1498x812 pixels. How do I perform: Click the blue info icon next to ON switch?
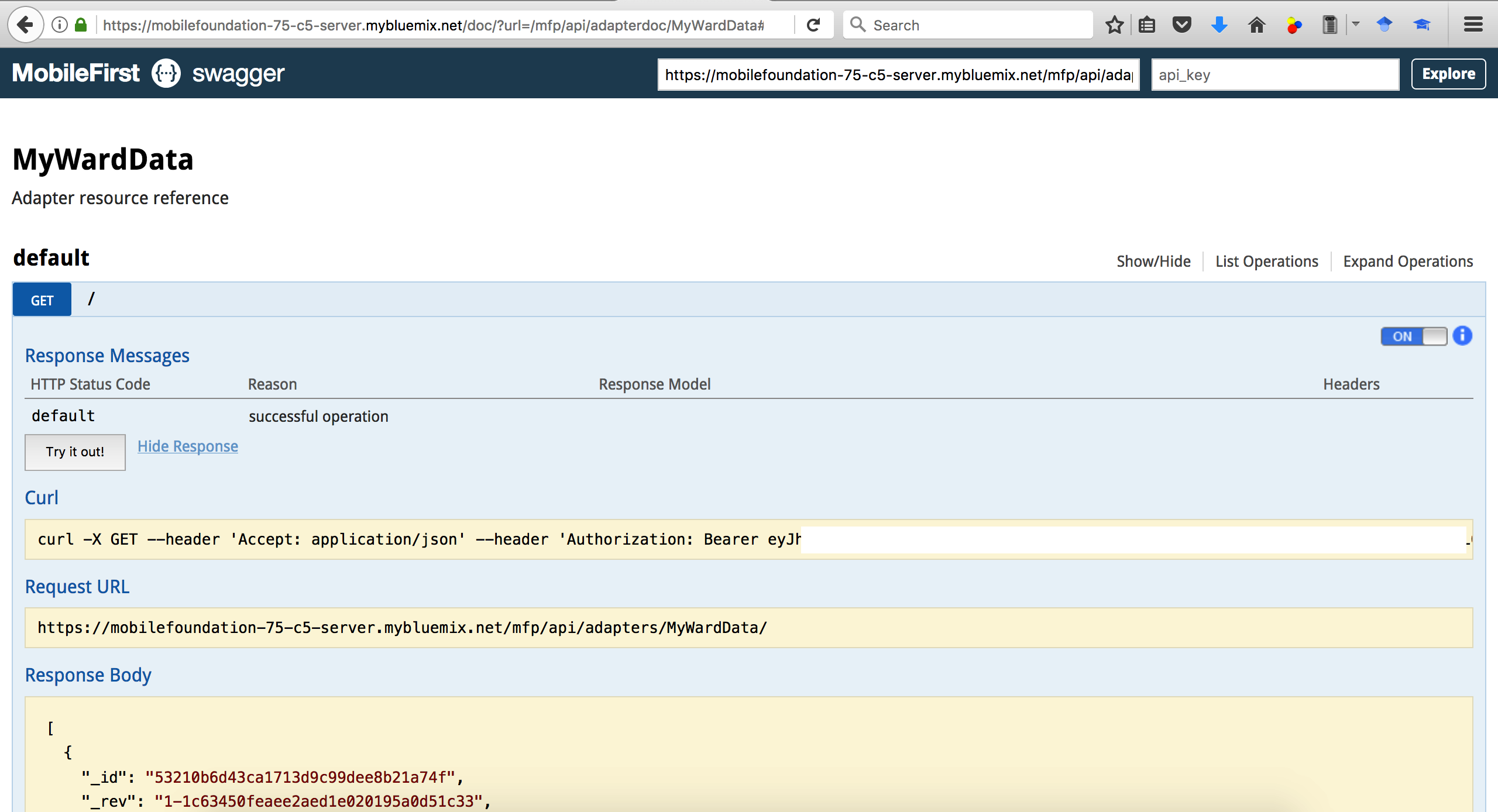pos(1462,336)
